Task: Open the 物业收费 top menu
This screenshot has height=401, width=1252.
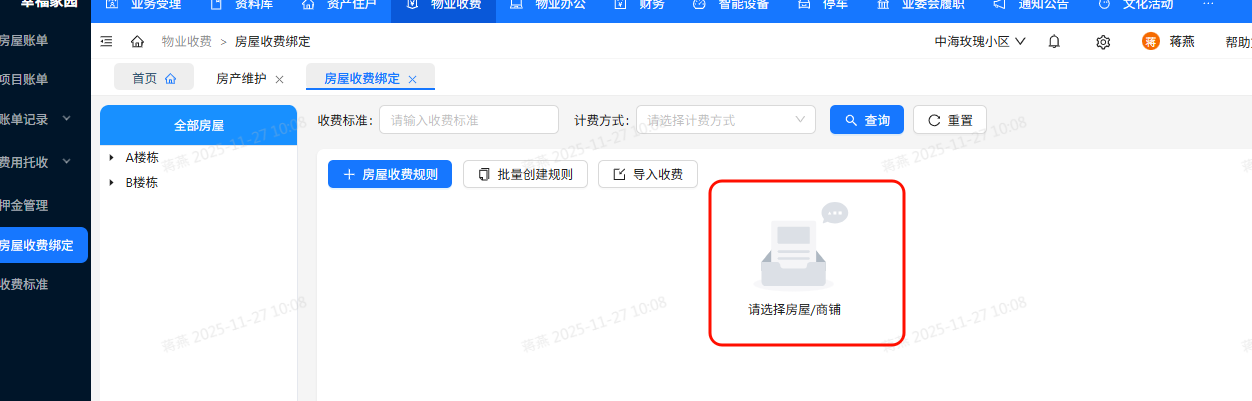Action: tap(444, 5)
